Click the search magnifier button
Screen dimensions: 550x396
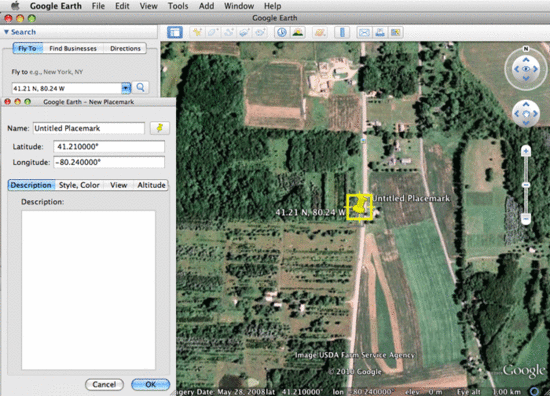[140, 87]
